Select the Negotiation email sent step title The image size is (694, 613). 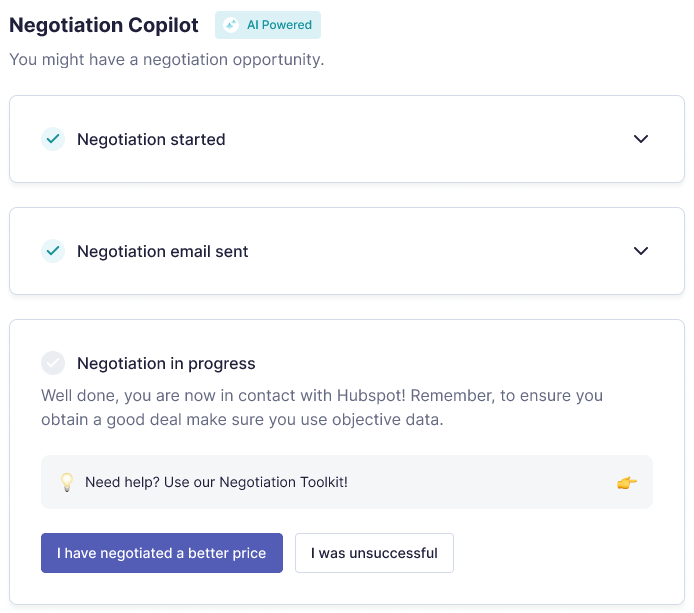(163, 251)
